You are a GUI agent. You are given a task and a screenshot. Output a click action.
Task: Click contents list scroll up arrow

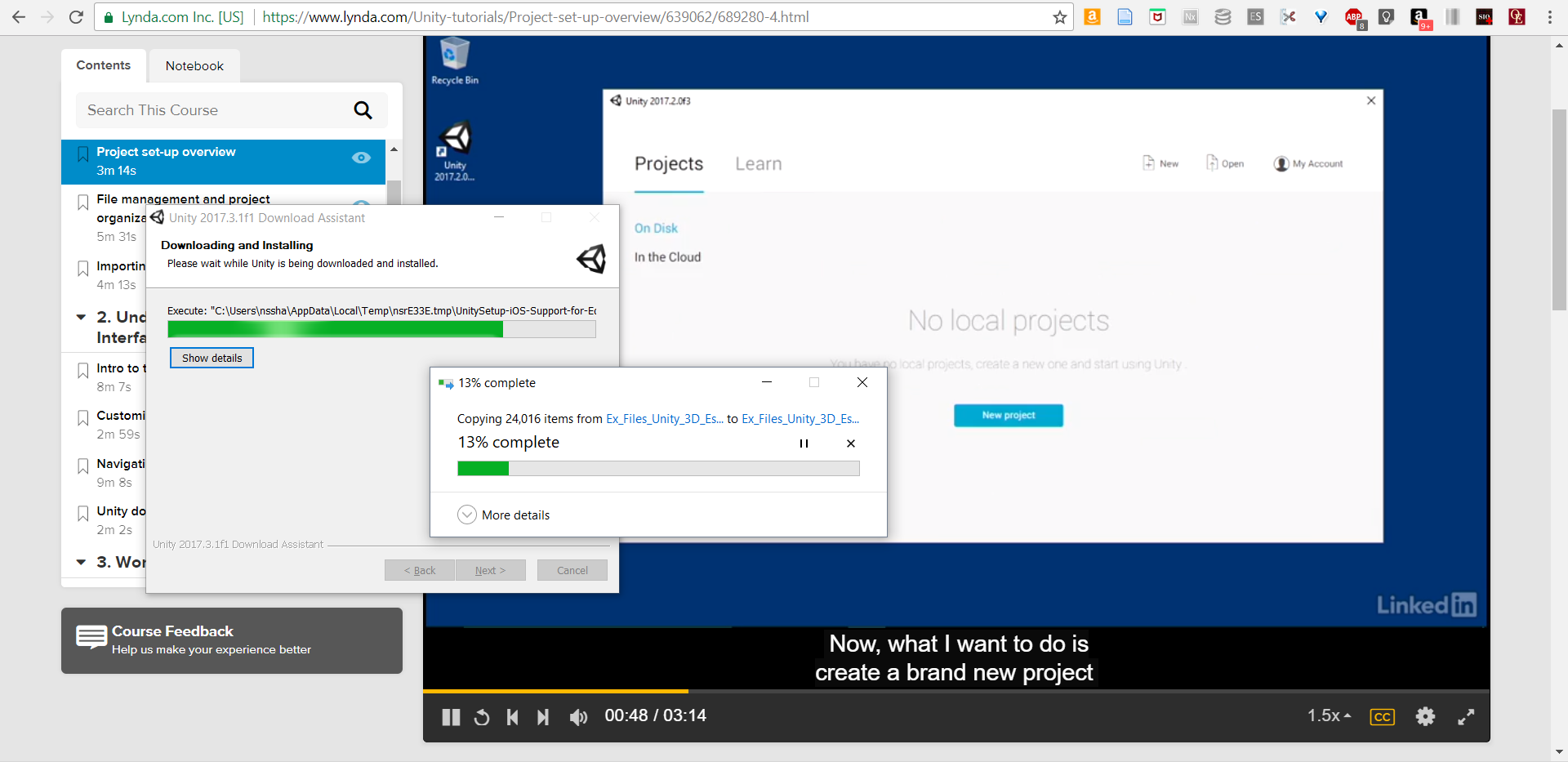[394, 149]
